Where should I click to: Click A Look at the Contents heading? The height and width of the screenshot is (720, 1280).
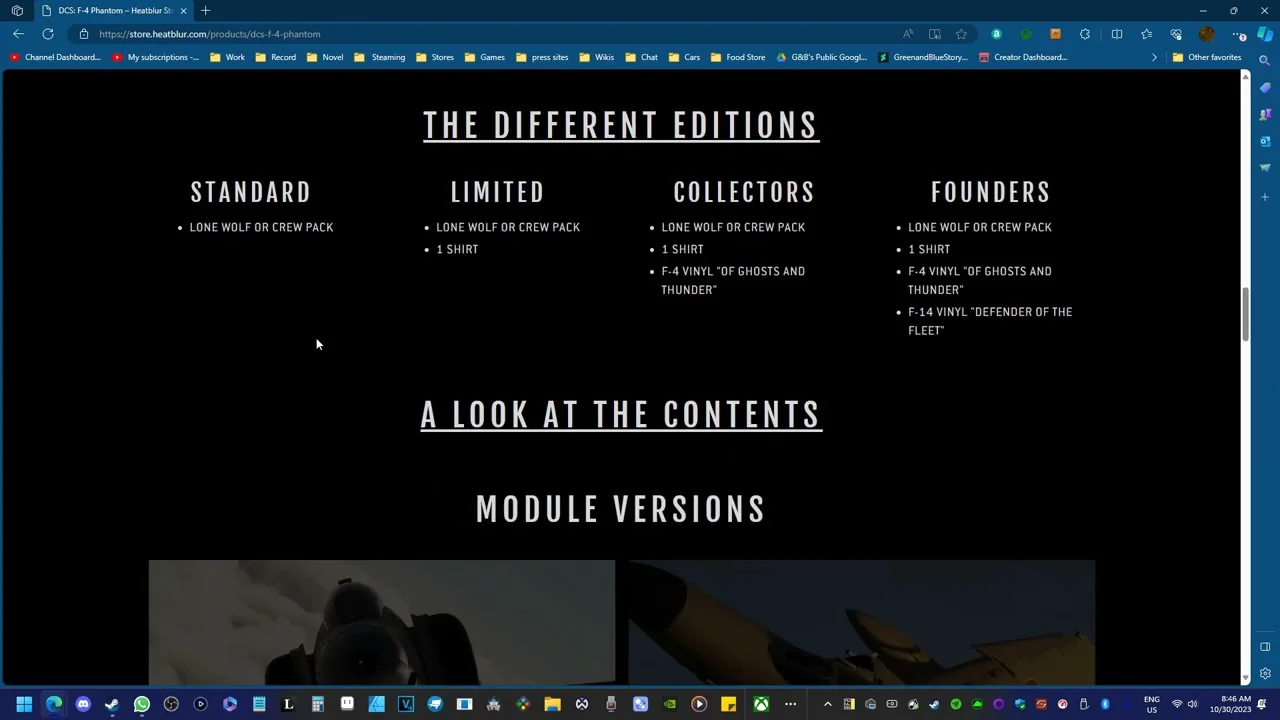pos(621,415)
